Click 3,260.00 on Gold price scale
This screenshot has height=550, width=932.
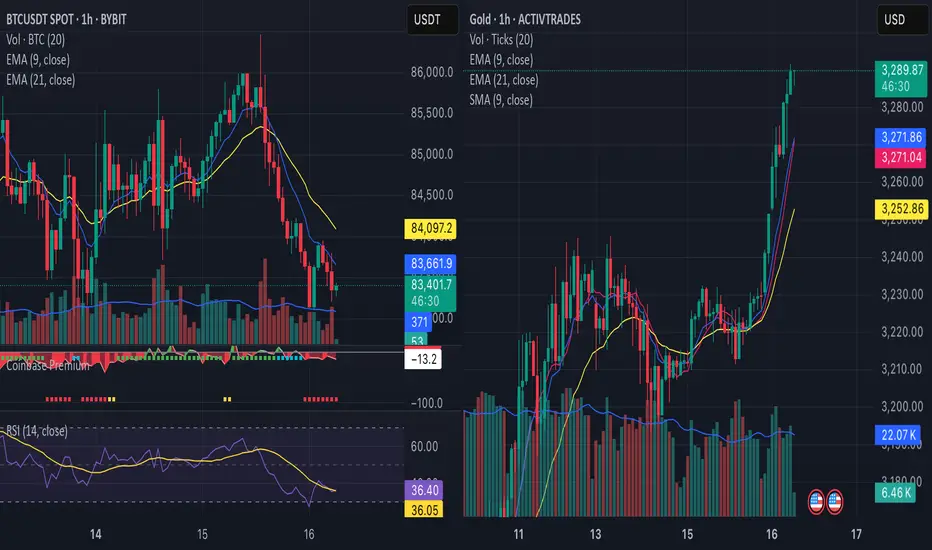tap(902, 182)
